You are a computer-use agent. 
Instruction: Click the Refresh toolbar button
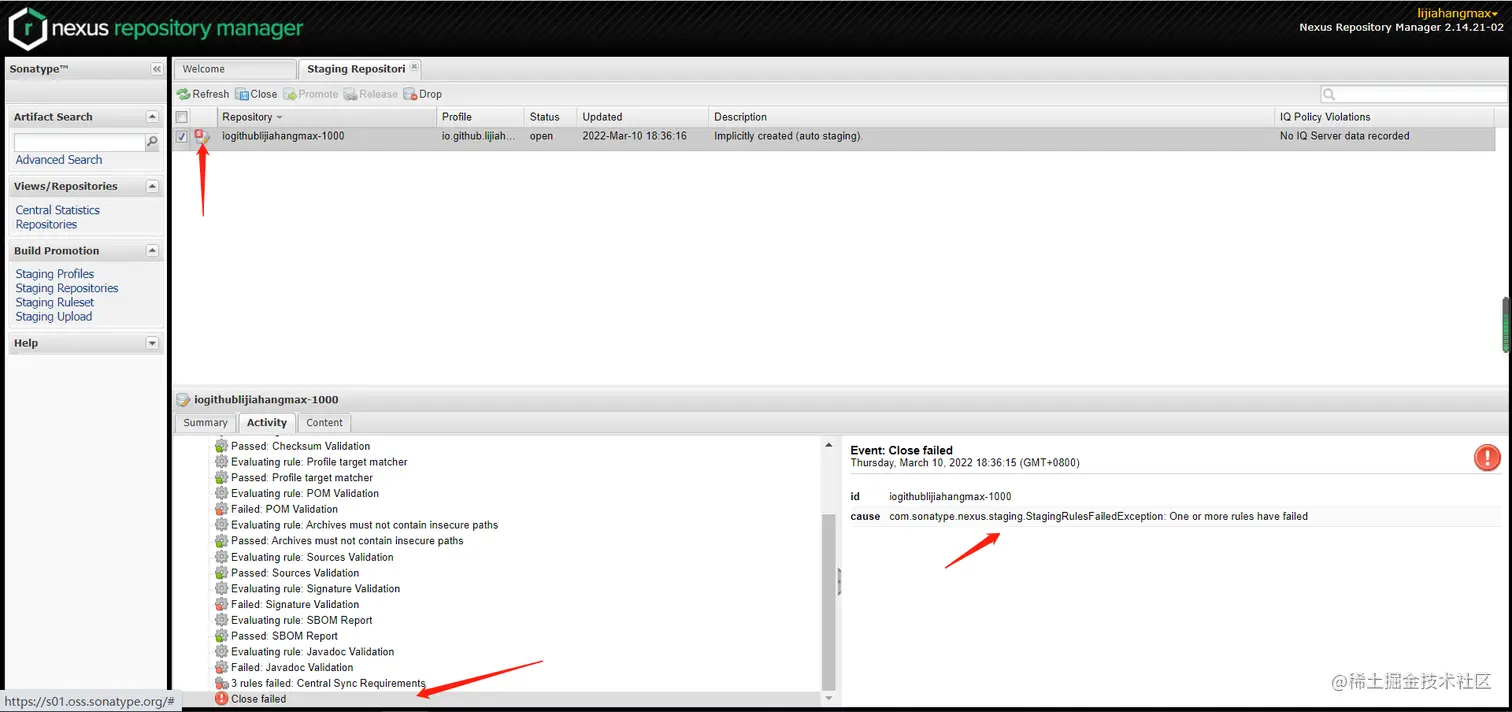coord(203,94)
